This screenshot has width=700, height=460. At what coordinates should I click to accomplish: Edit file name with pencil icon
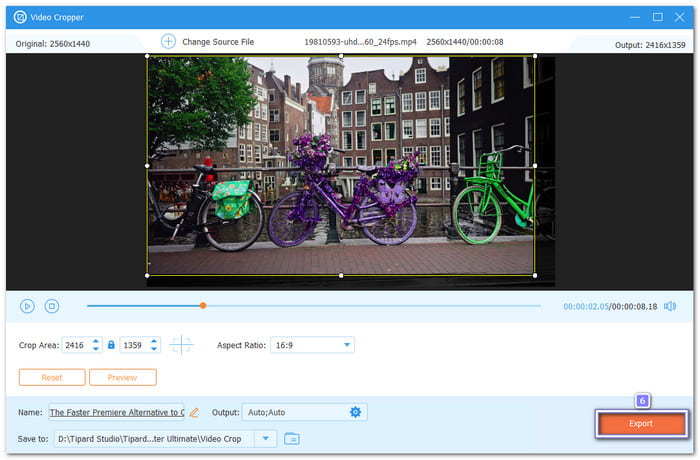[194, 412]
